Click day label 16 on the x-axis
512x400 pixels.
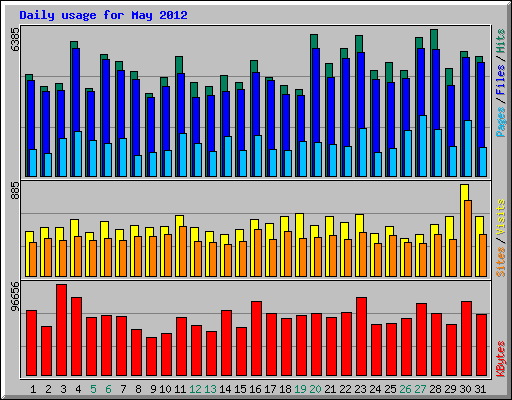255,389
